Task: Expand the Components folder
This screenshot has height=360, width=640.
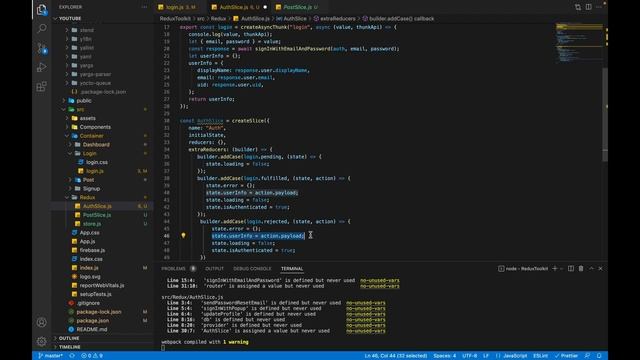Action: pyautogui.click(x=95, y=127)
